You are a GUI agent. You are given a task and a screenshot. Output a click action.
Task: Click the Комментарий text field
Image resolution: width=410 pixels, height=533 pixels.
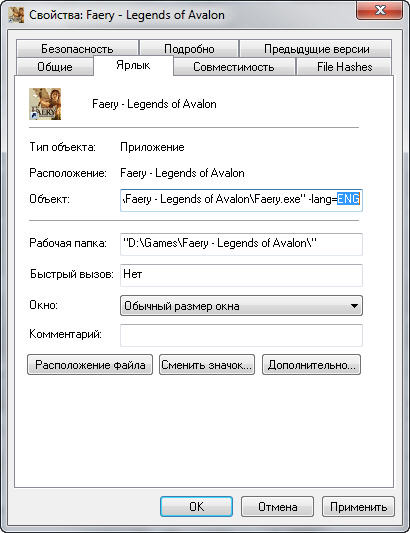241,335
